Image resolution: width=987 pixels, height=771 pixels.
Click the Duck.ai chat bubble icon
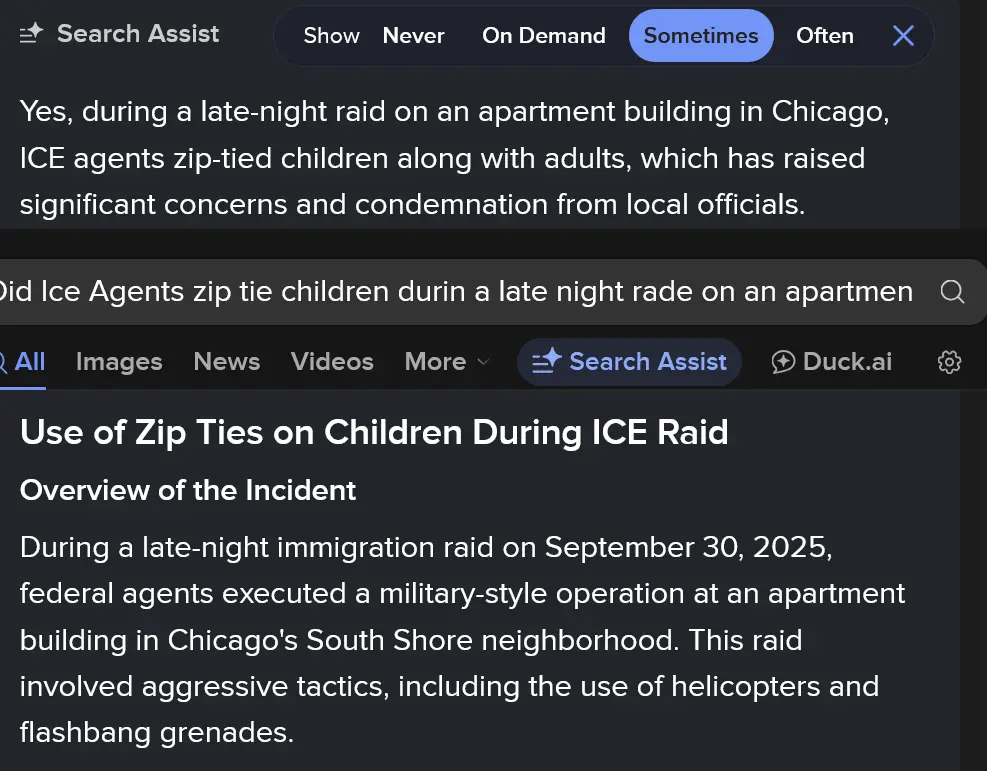point(783,362)
